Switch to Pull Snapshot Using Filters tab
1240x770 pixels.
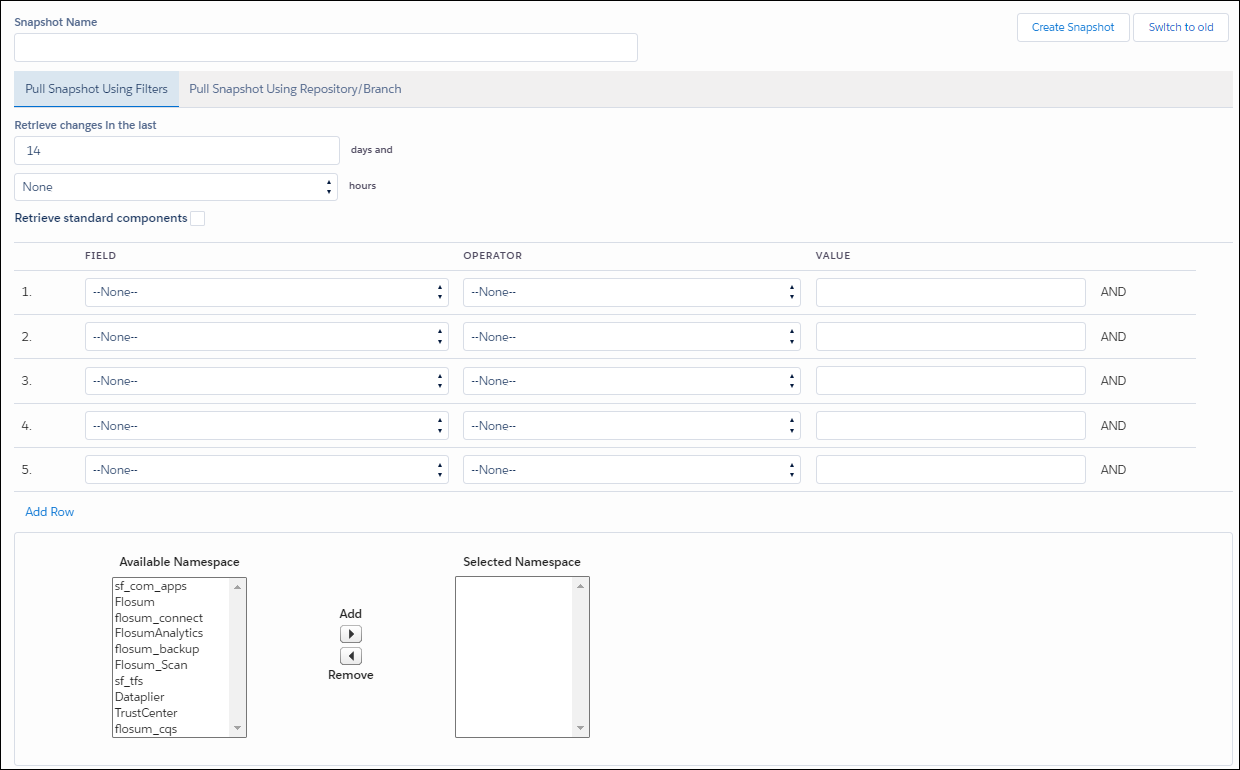tap(97, 89)
